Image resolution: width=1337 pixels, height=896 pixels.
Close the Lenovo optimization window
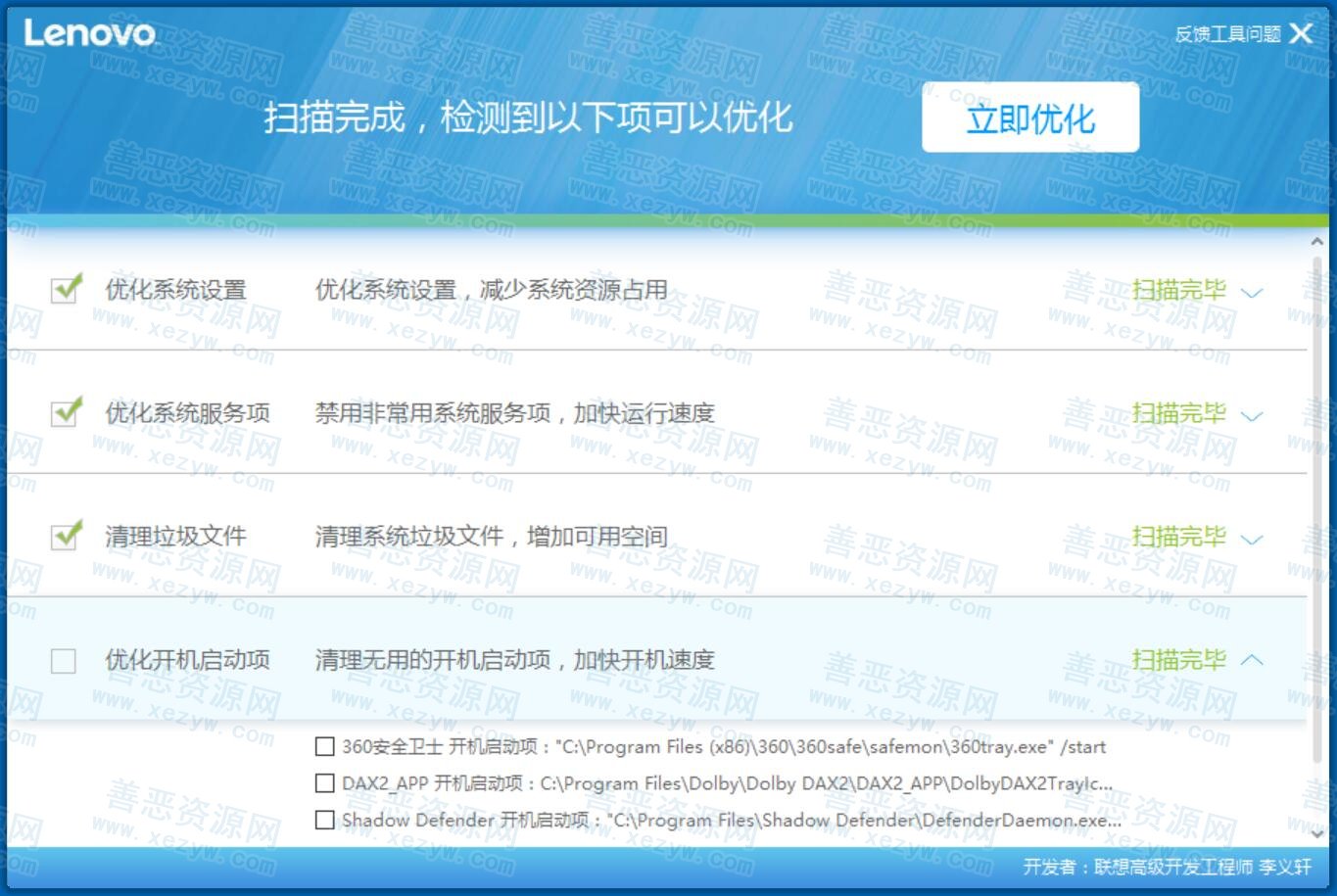point(1302,34)
